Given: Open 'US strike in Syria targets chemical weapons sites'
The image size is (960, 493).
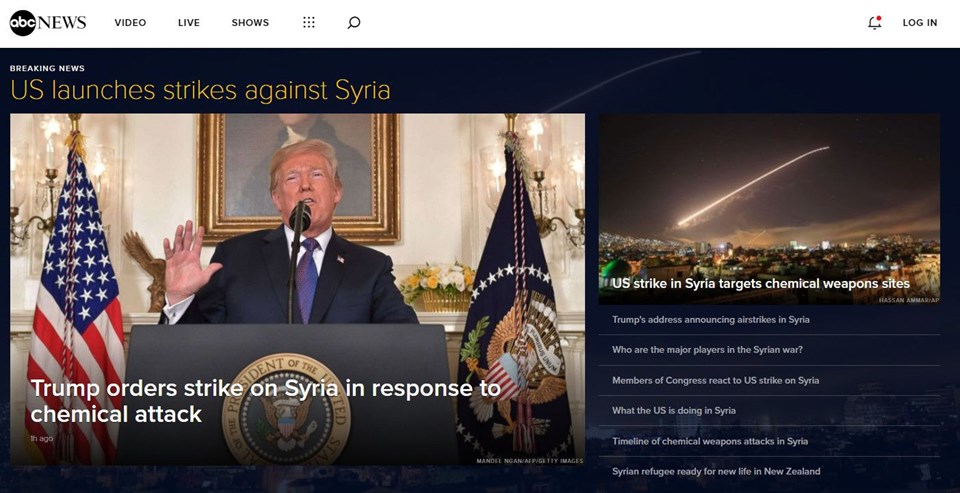Looking at the screenshot, I should pyautogui.click(x=760, y=284).
